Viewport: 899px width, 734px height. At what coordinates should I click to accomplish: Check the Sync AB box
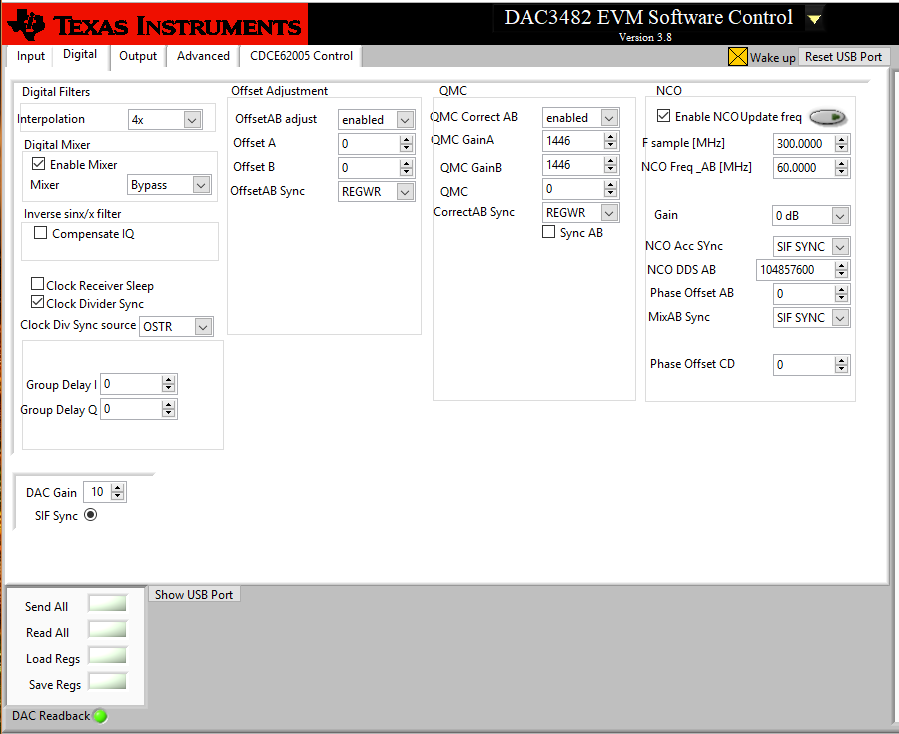[x=549, y=232]
